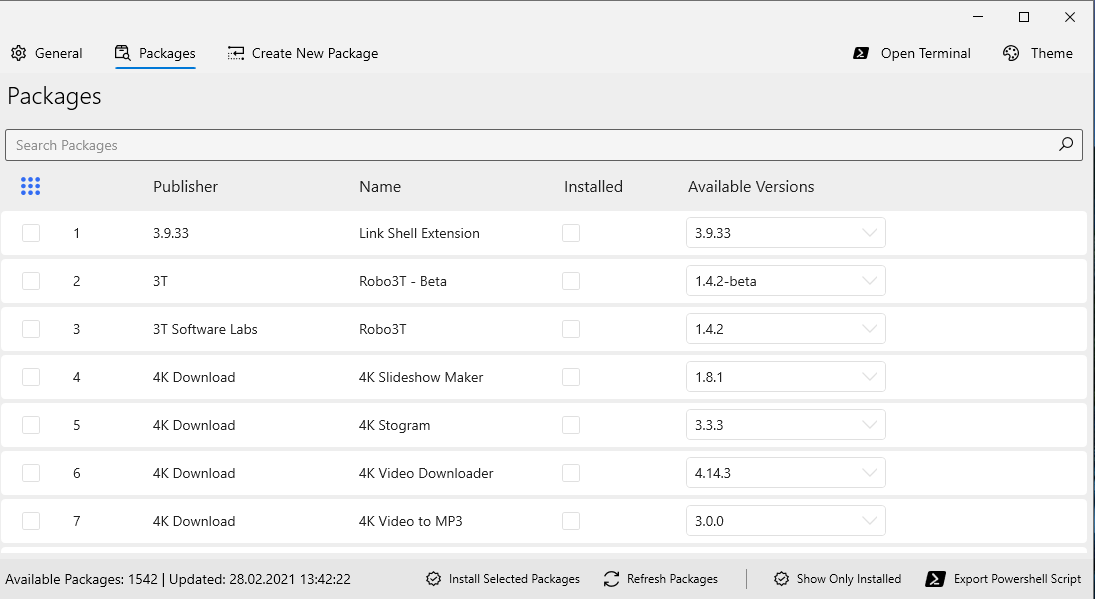This screenshot has width=1095, height=599.
Task: Click the blue dots grid icon
Action: (30, 186)
